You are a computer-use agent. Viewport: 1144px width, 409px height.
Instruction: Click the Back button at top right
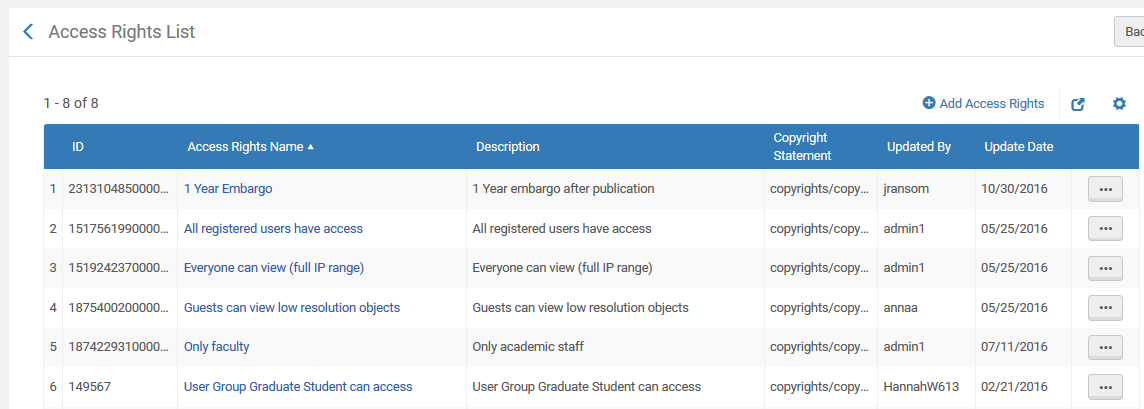click(1131, 32)
